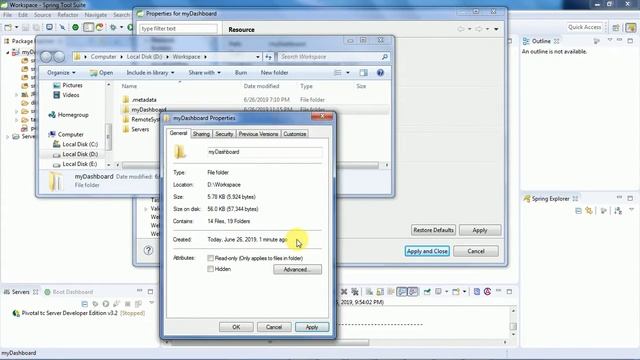Refresh the Explorer address location
The height and width of the screenshot is (360, 640).
coord(269,57)
